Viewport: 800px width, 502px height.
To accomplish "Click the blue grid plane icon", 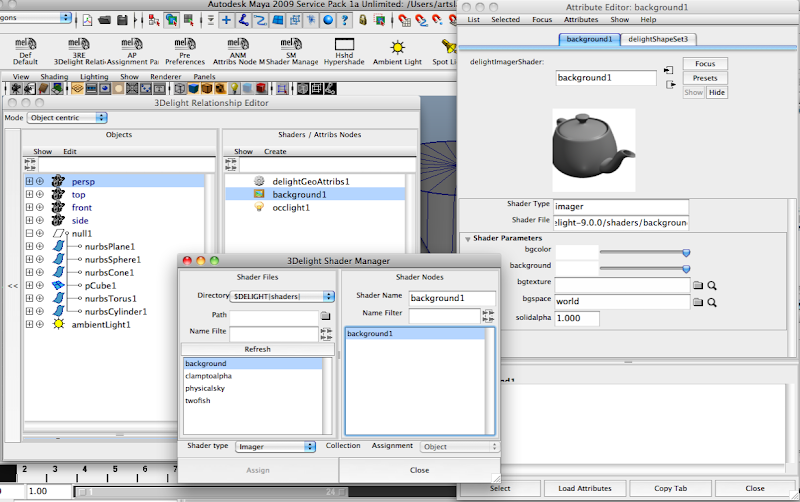I will [278, 20].
